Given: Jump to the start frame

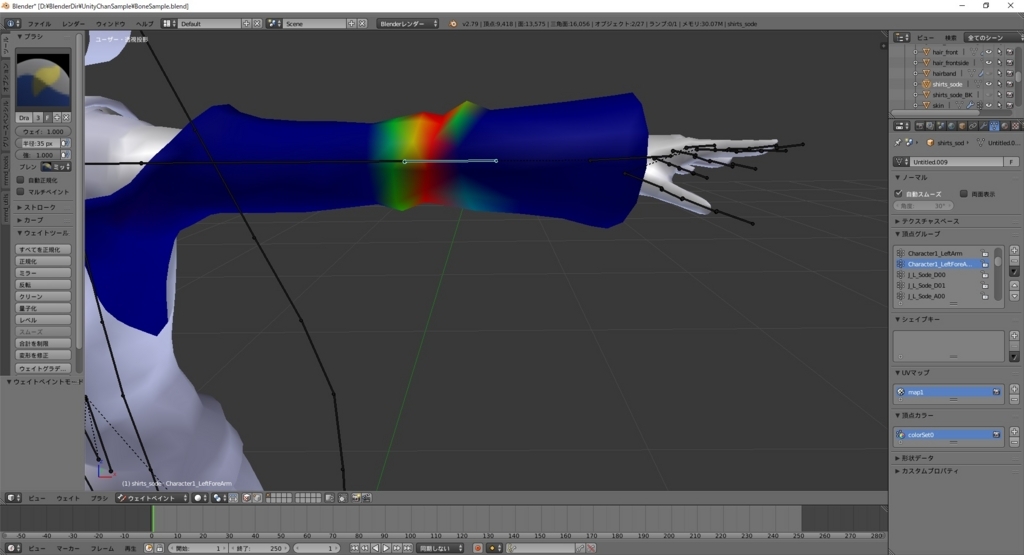Looking at the screenshot, I should 355,548.
